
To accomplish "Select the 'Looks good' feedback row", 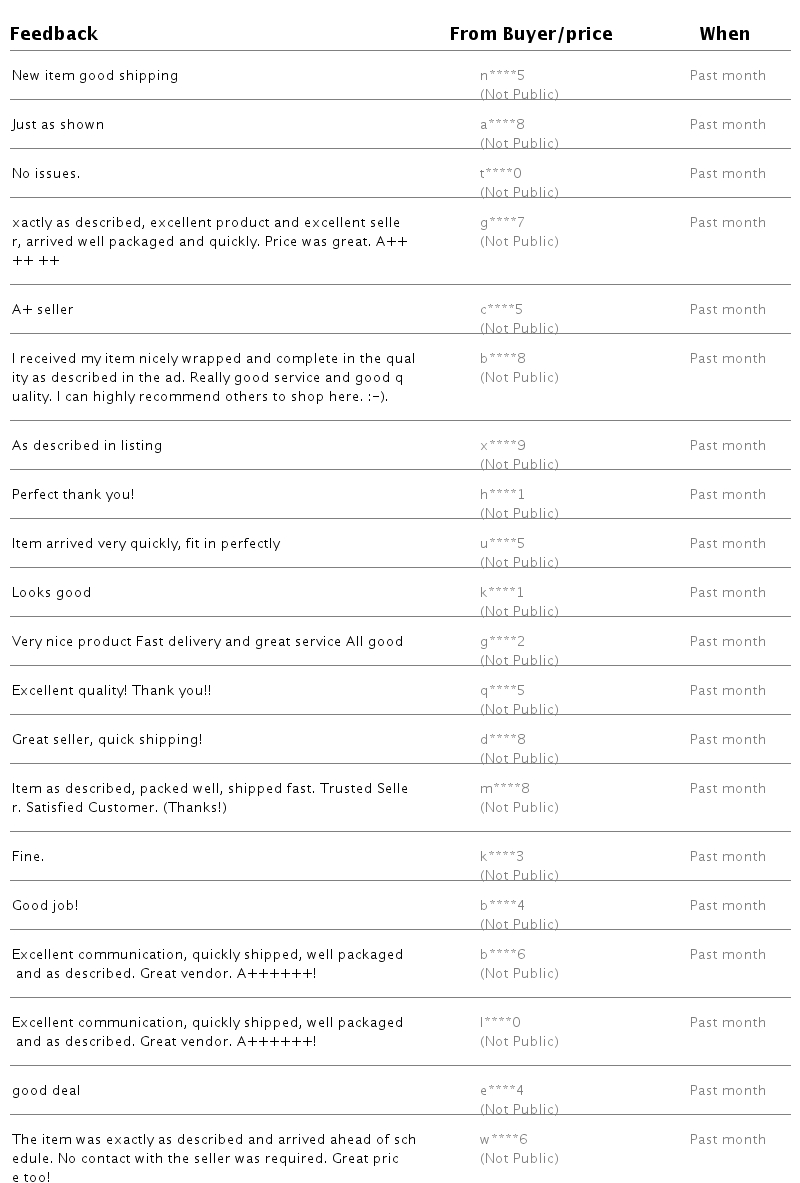I will click(400, 592).
